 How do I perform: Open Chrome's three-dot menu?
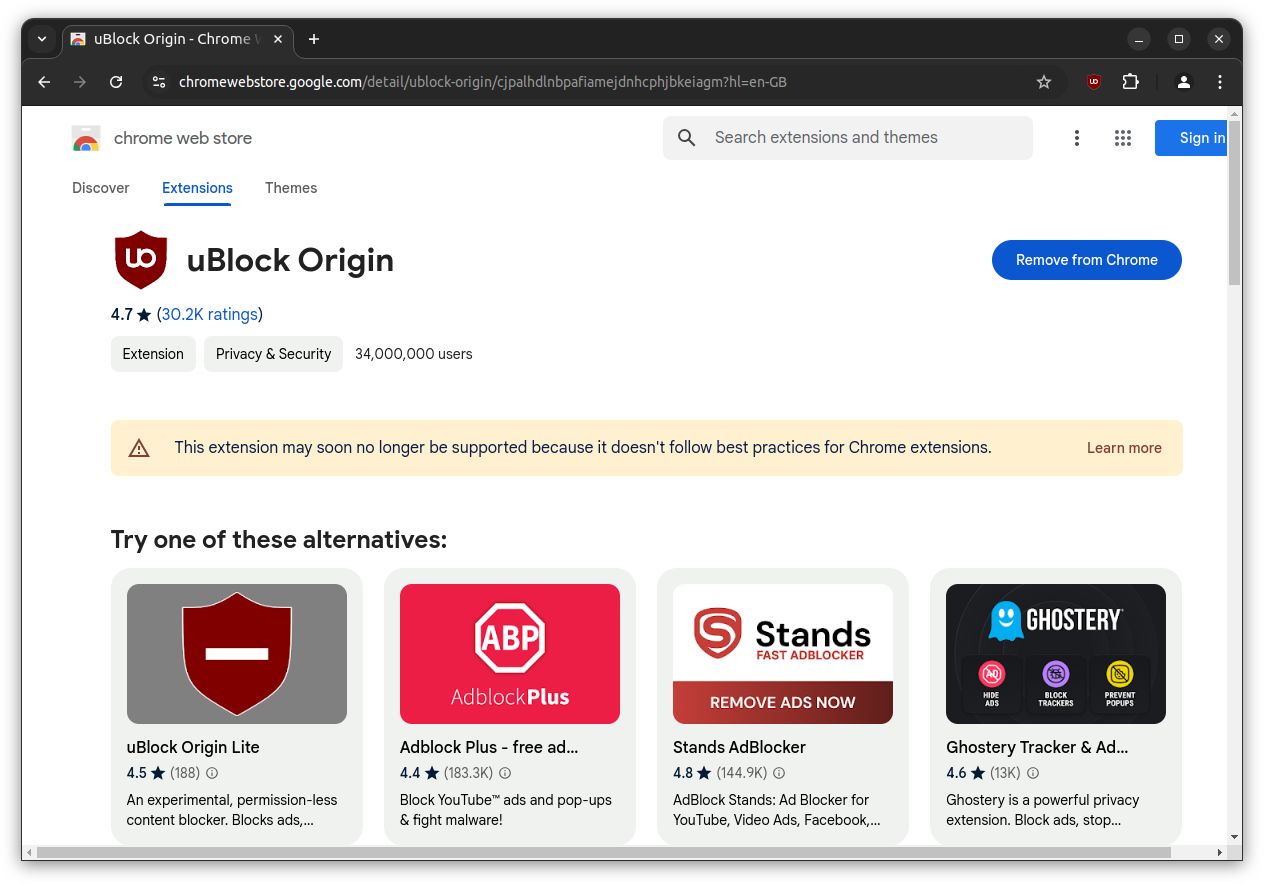click(x=1221, y=82)
